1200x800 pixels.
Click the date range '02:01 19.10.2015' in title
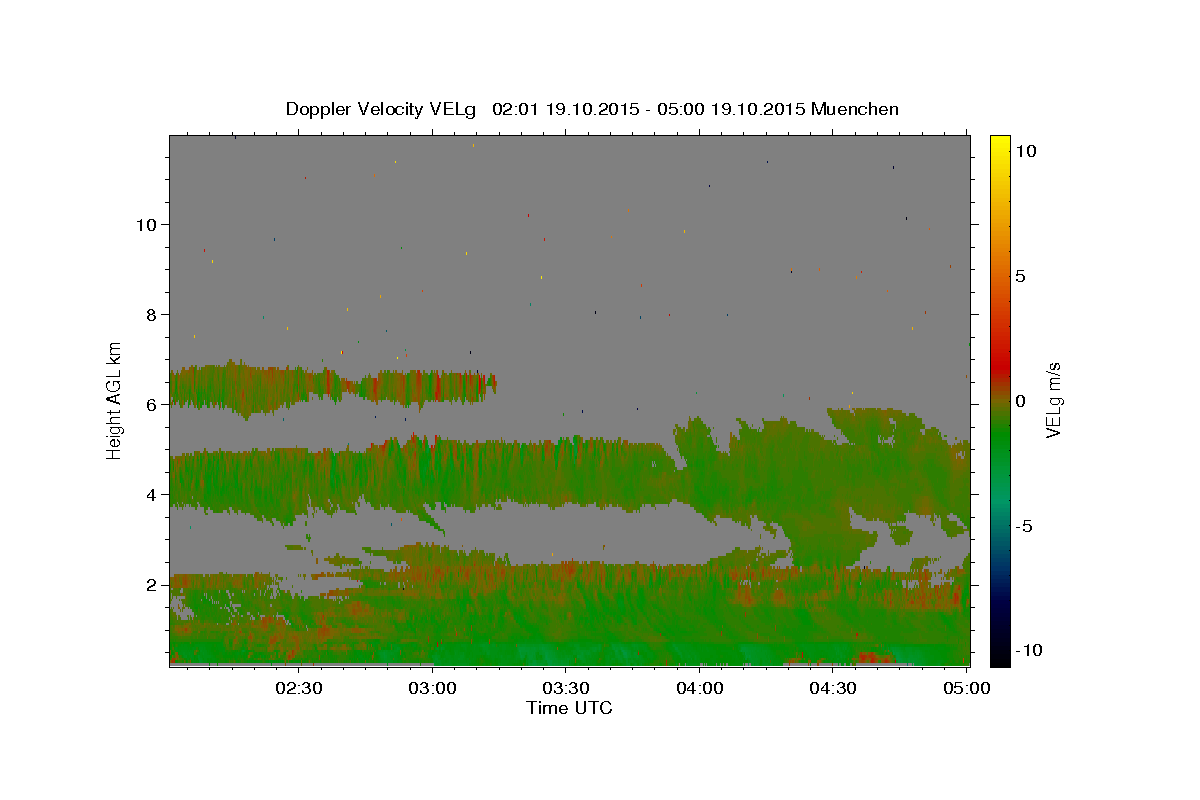coord(565,109)
